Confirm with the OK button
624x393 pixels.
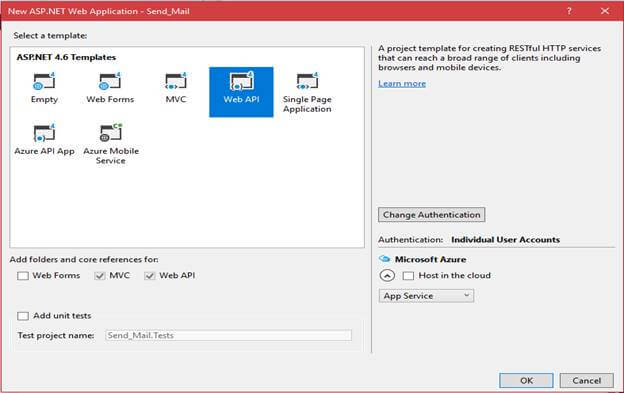pyautogui.click(x=526, y=381)
